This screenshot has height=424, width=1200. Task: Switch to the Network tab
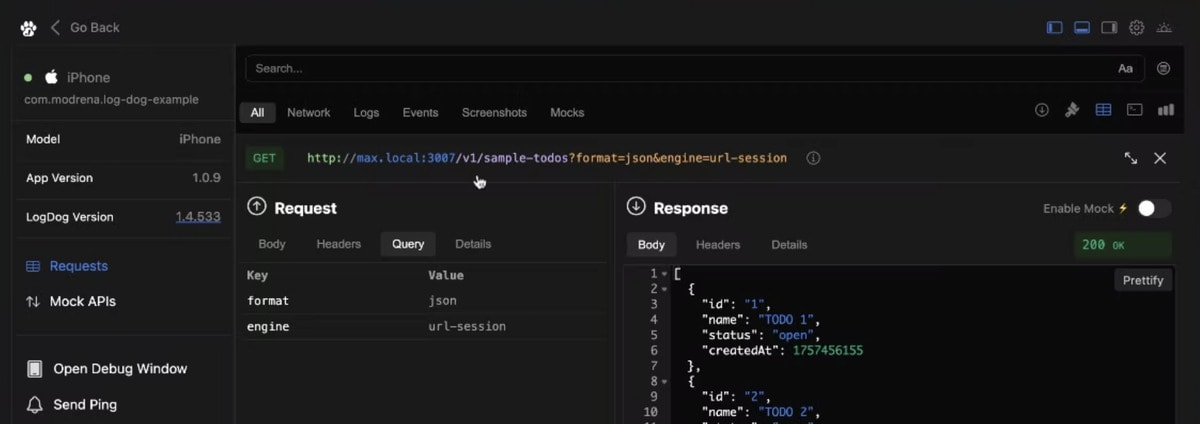308,112
